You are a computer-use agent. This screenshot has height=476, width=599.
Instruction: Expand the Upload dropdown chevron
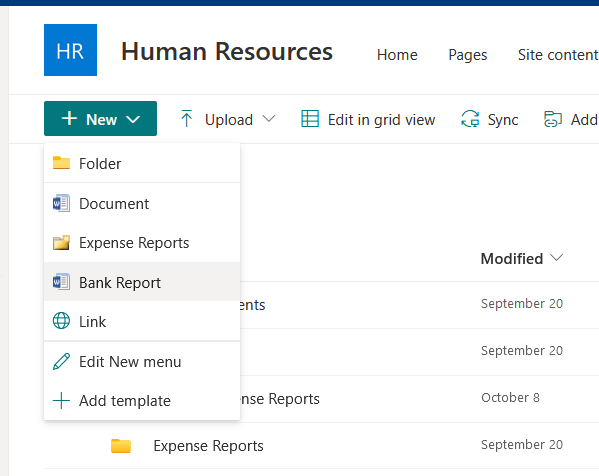[x=269, y=119]
